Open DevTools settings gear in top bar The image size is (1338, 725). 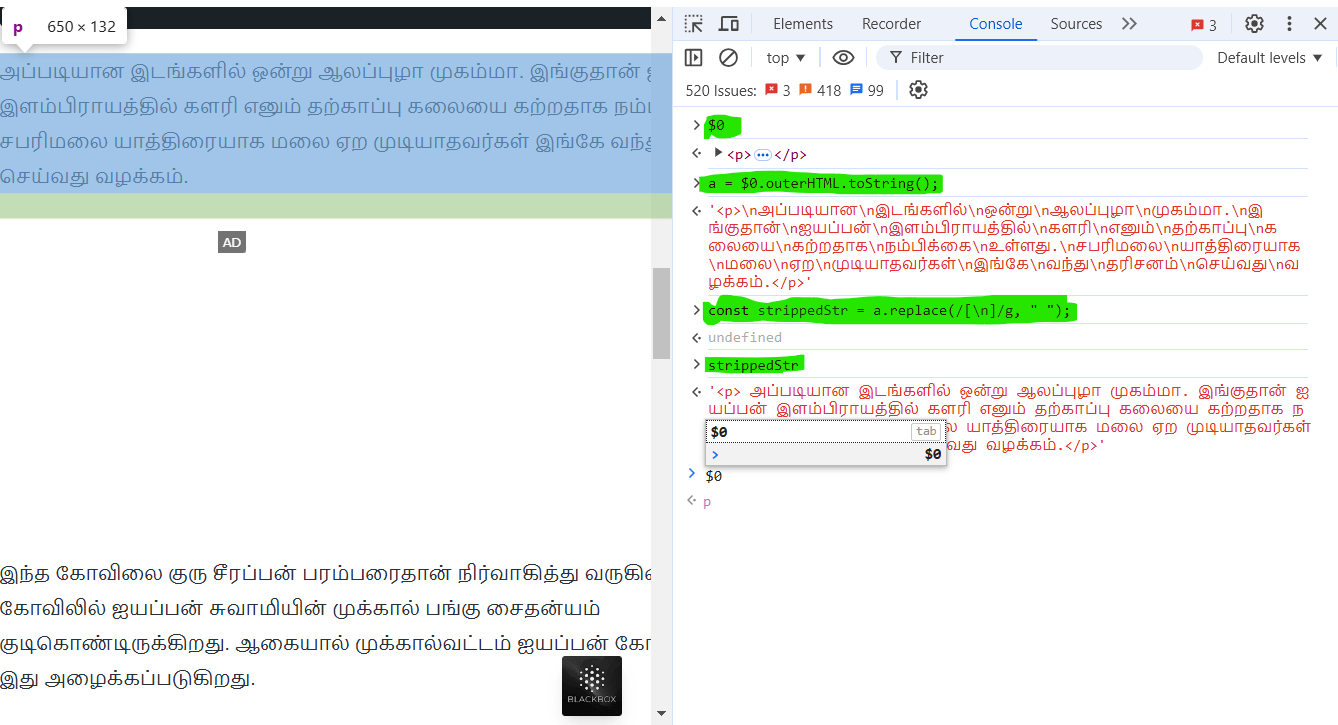click(x=1254, y=24)
